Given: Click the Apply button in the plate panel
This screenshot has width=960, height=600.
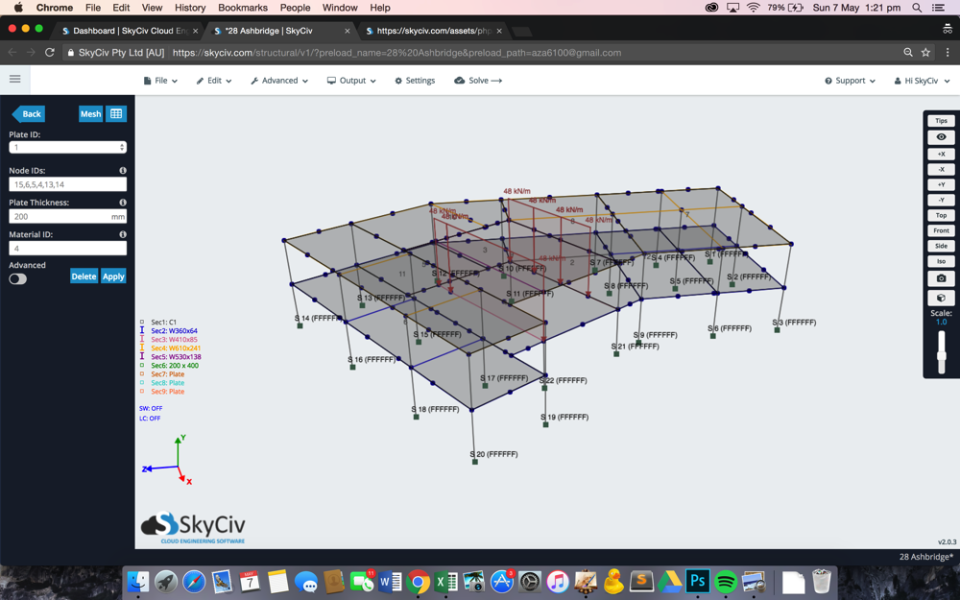Looking at the screenshot, I should pos(113,276).
